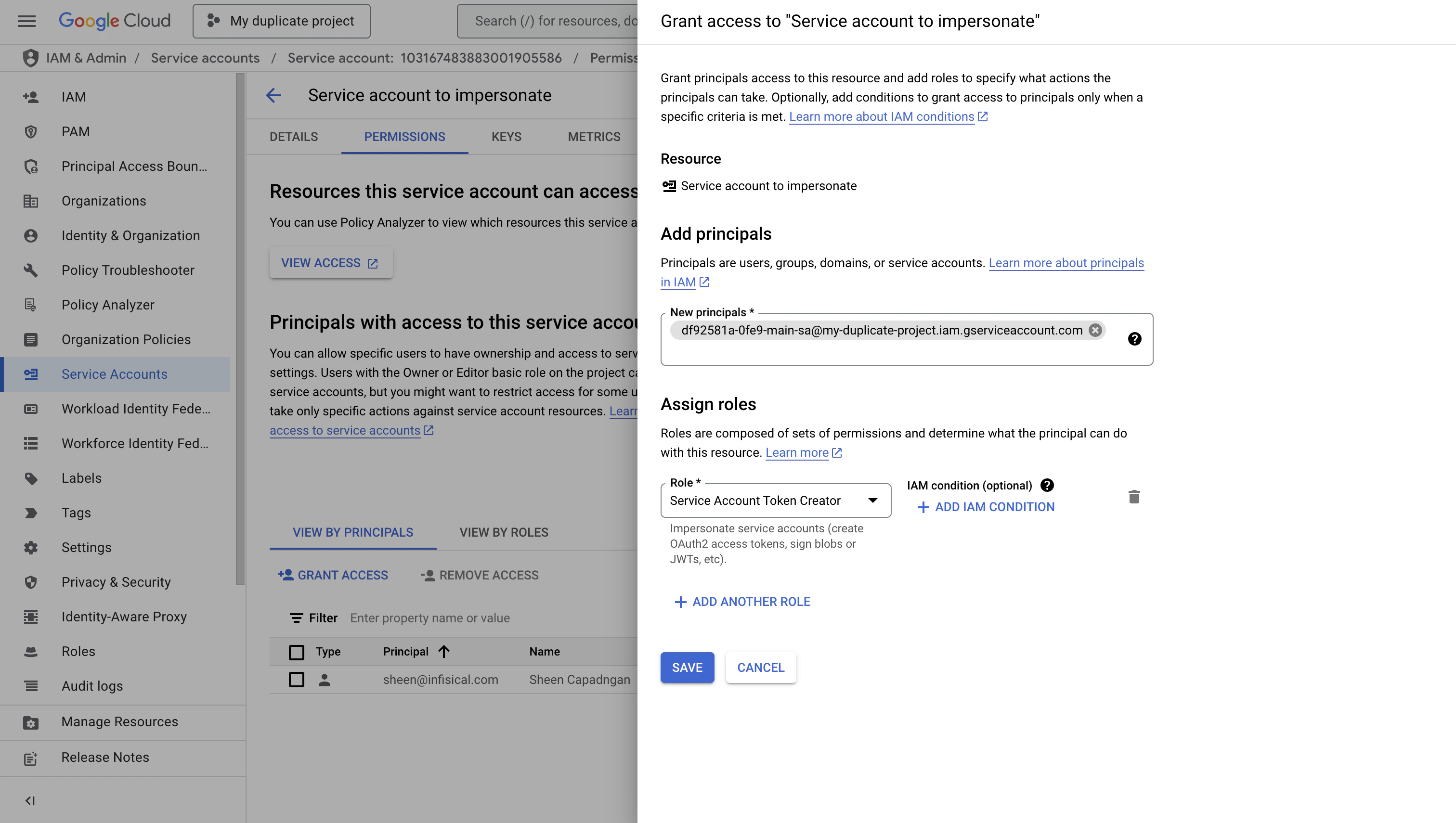1456x823 pixels.
Task: Click the Policy Troubleshooter wrench icon
Action: pos(31,270)
